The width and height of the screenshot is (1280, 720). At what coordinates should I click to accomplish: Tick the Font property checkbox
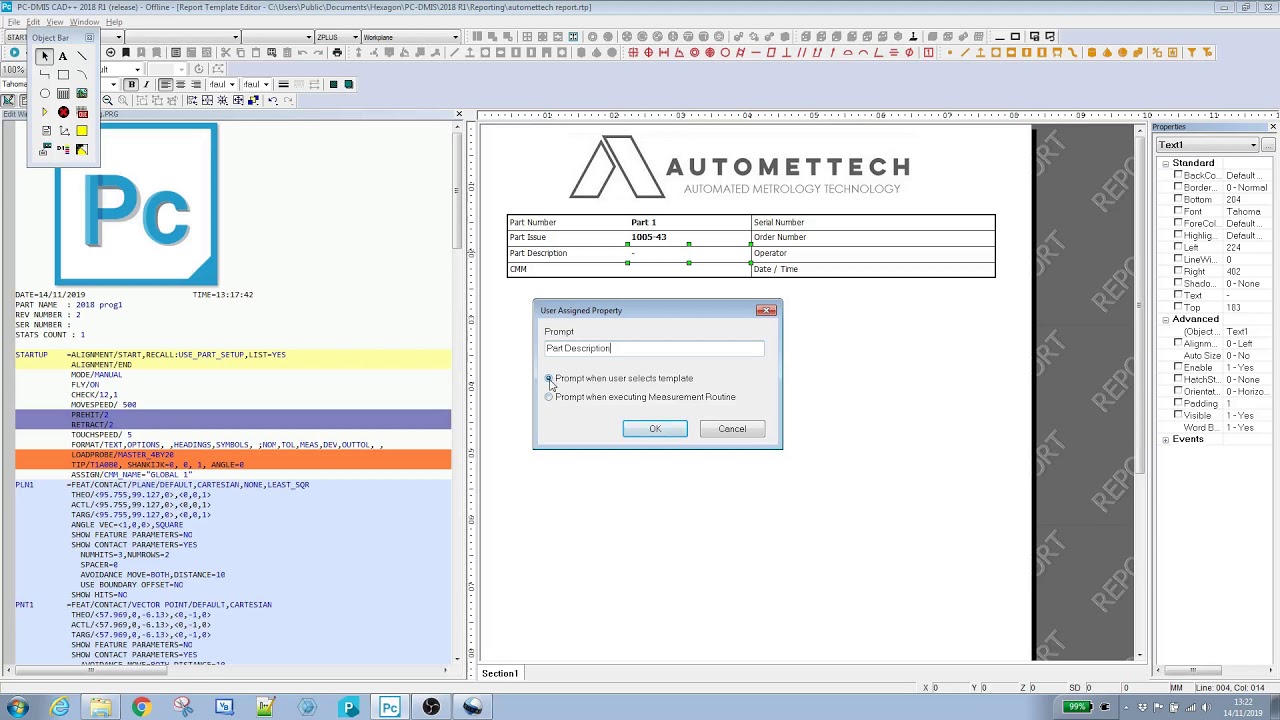(x=1178, y=211)
